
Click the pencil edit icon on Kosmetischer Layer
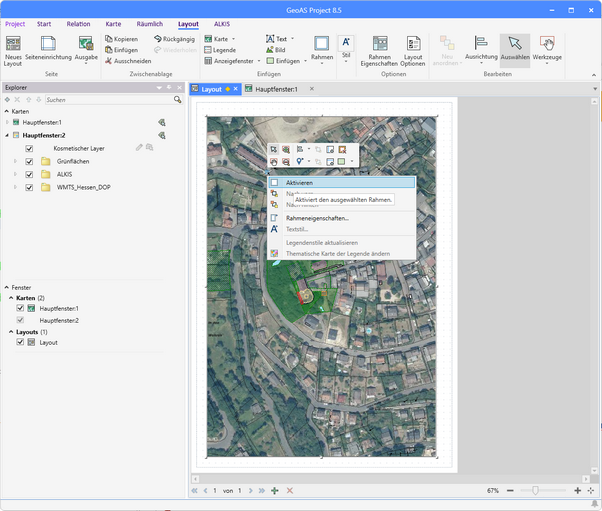139,147
